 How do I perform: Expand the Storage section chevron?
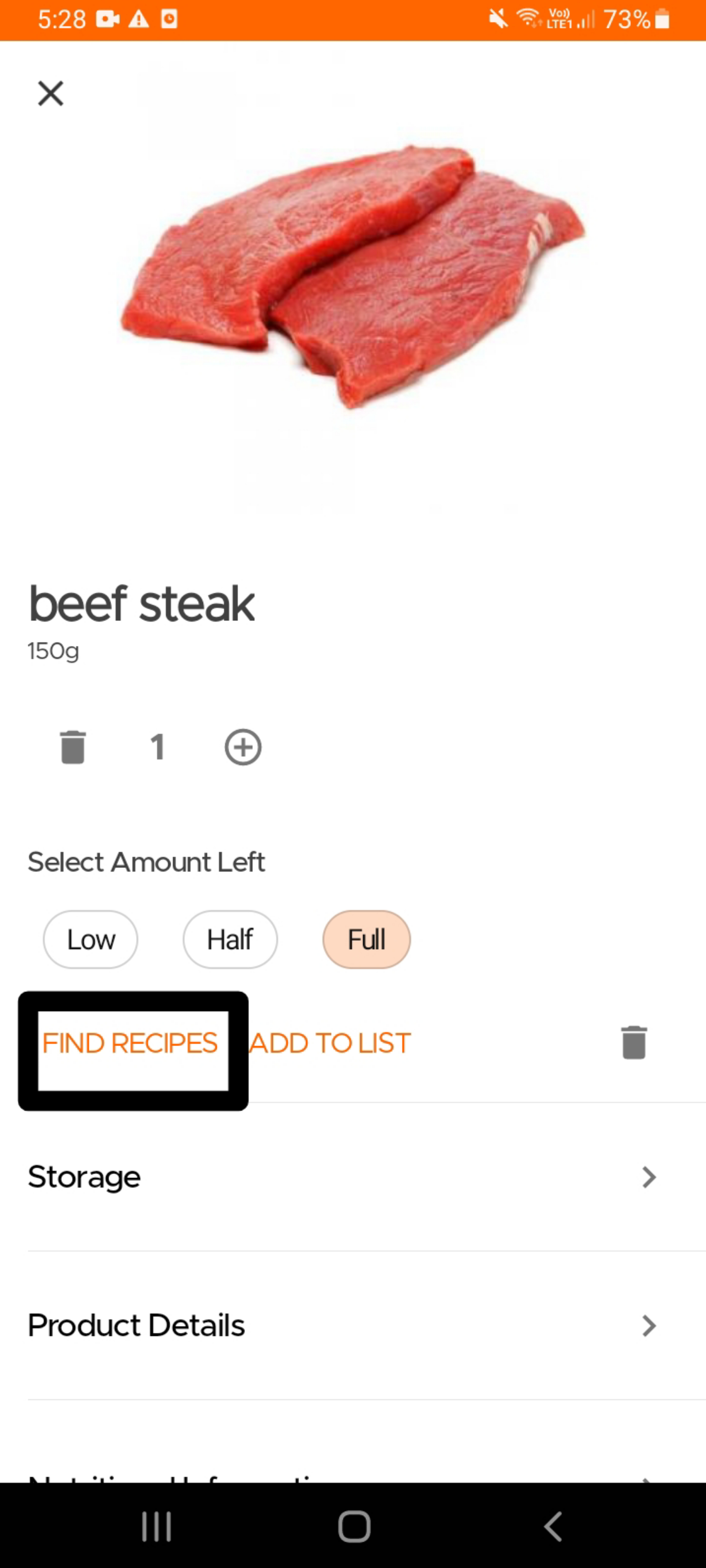(x=649, y=1177)
